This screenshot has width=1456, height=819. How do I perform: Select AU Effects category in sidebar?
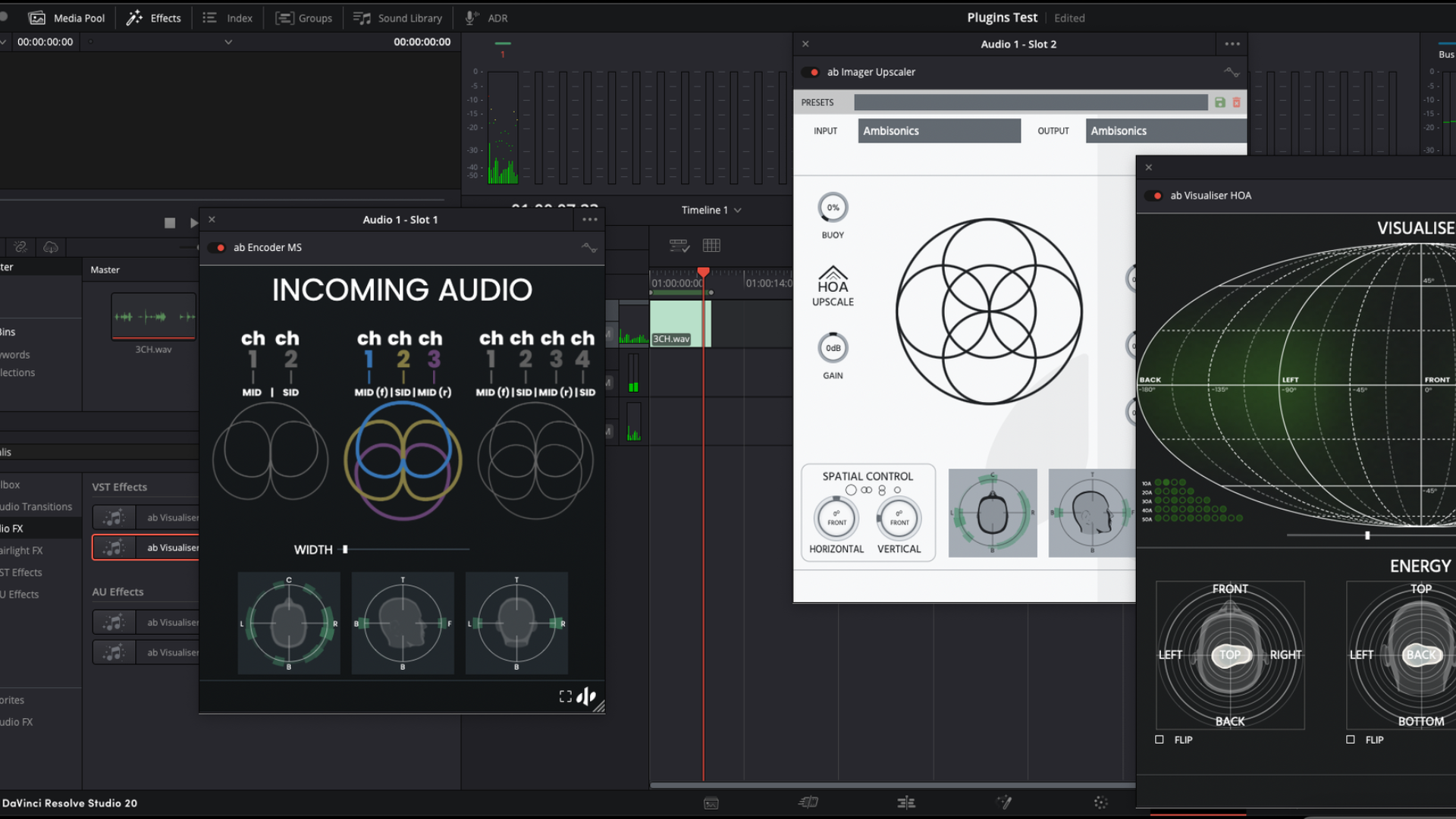click(x=21, y=595)
